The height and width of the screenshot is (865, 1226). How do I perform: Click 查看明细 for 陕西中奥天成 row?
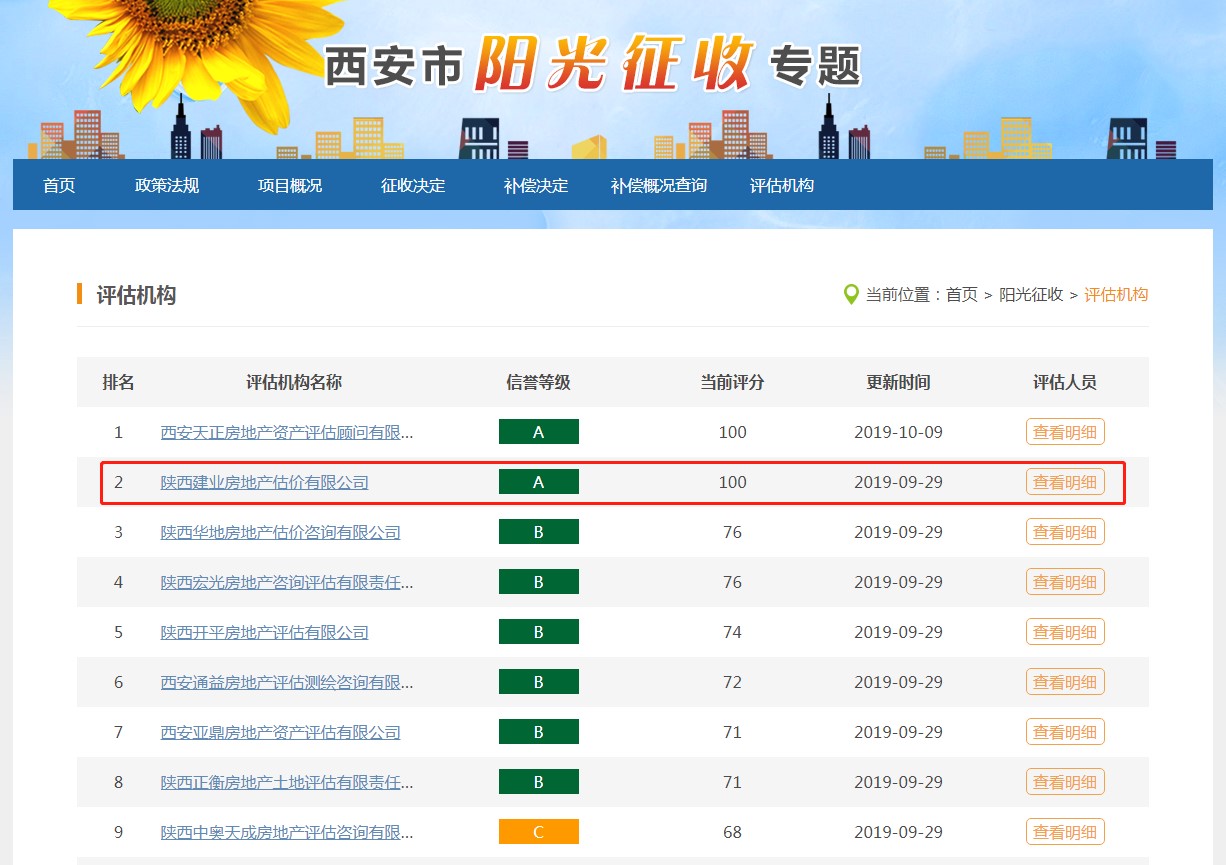coord(1065,832)
